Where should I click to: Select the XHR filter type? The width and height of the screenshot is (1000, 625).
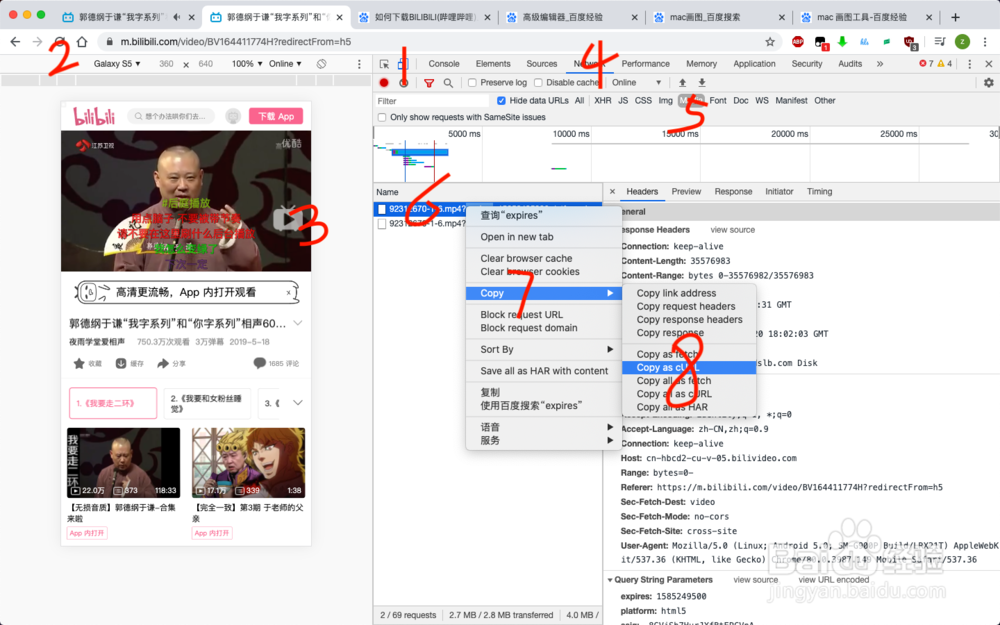(603, 101)
